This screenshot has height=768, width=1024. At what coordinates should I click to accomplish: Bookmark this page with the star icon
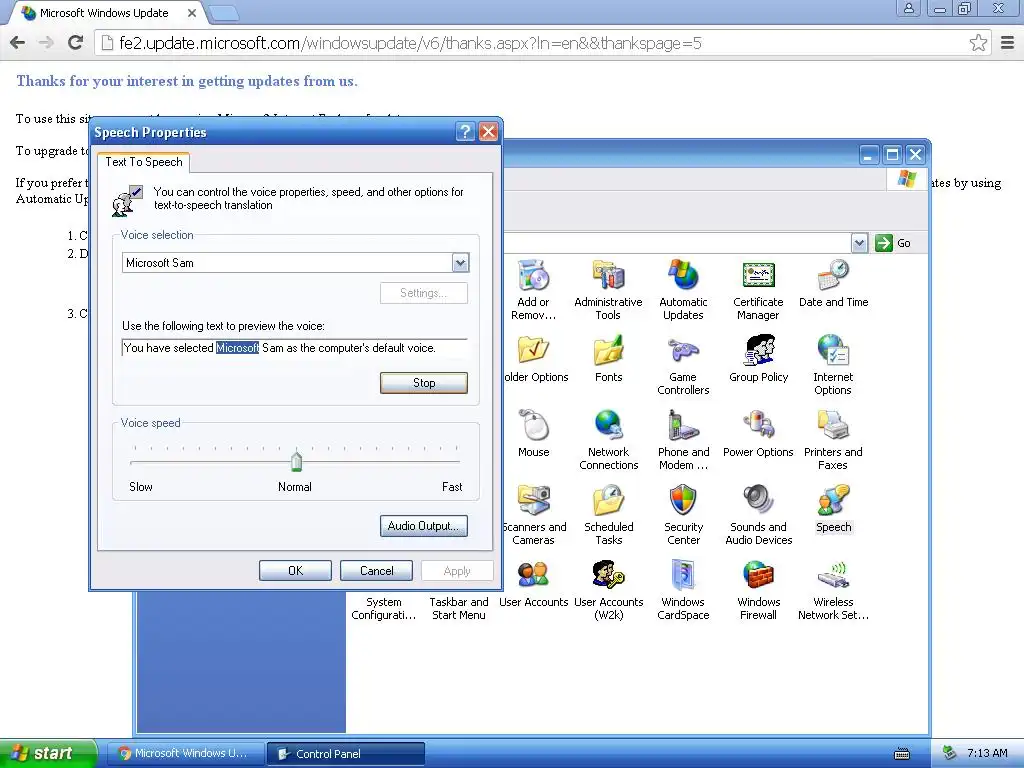pyautogui.click(x=978, y=43)
